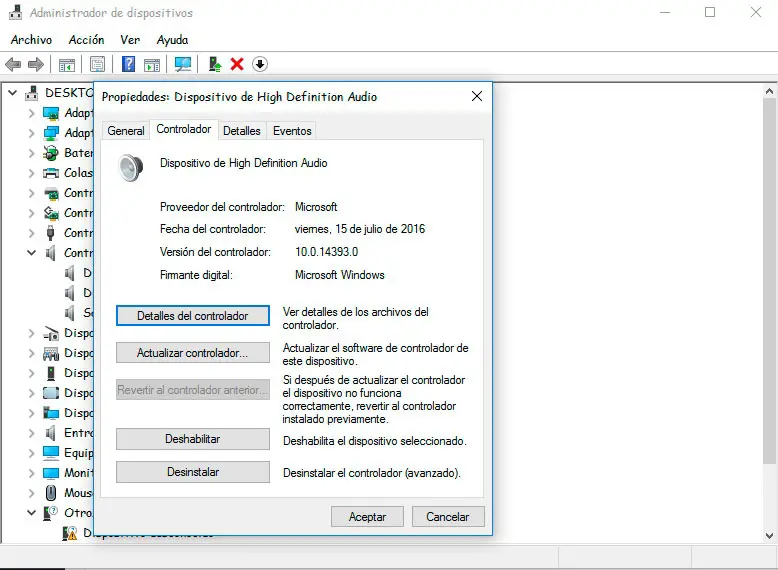Expand the Monitores tree node
This screenshot has width=778, height=570.
coord(31,473)
